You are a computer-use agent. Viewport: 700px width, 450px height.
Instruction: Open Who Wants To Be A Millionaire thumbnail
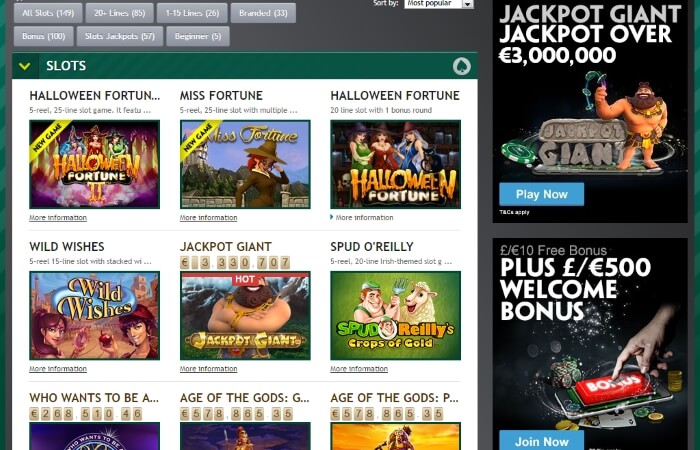click(x=94, y=436)
